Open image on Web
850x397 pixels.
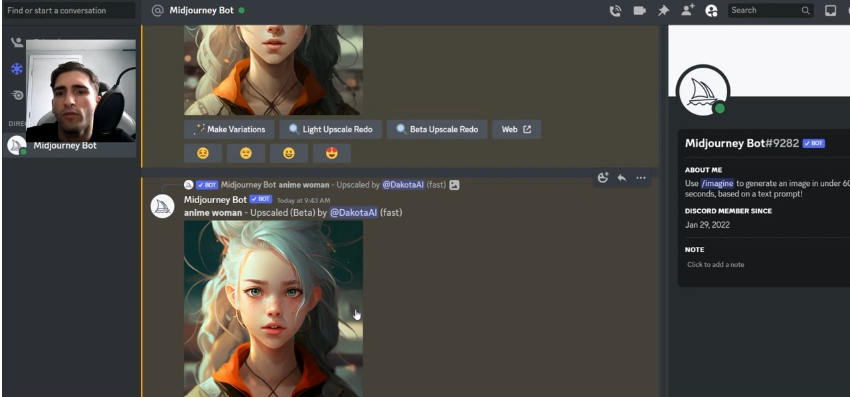[517, 129]
